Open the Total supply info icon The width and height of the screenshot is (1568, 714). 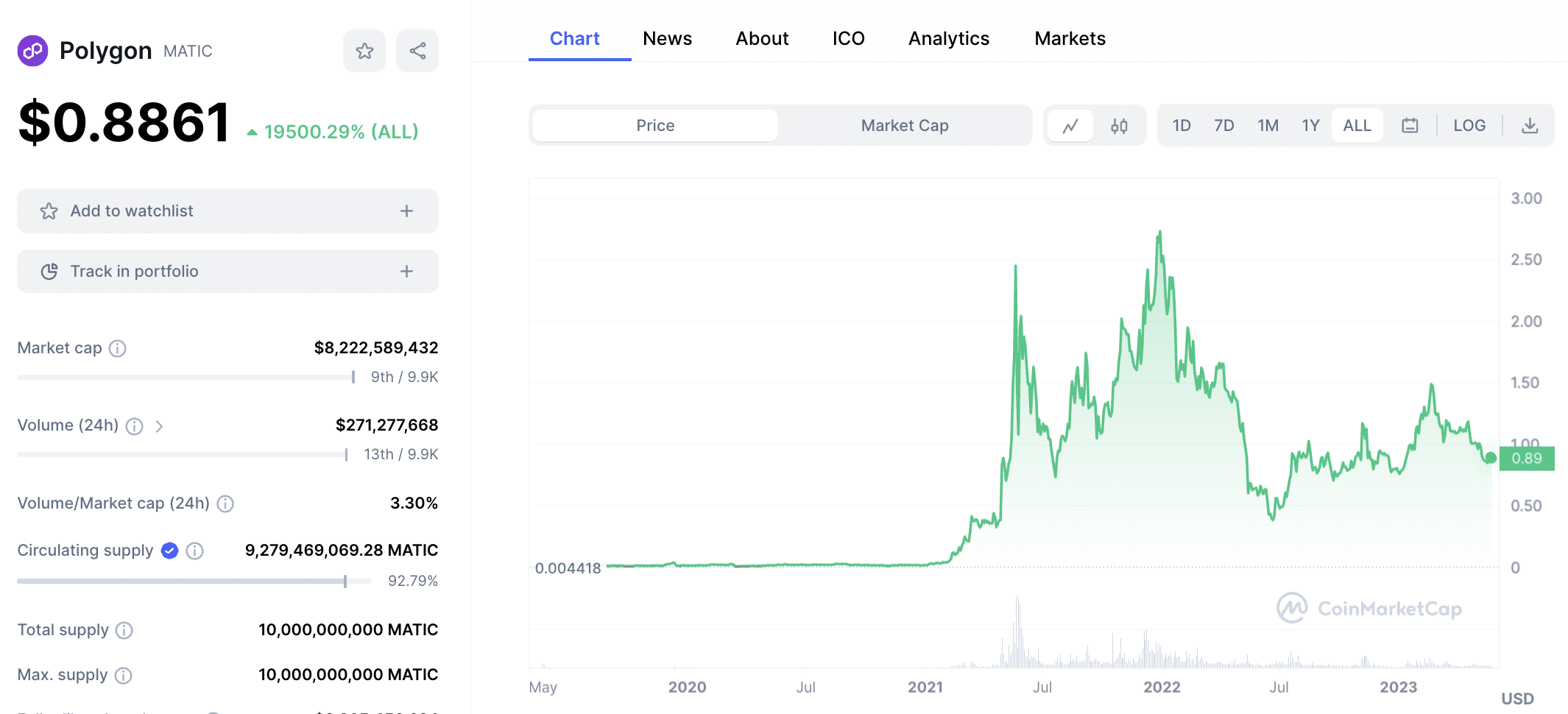point(124,630)
